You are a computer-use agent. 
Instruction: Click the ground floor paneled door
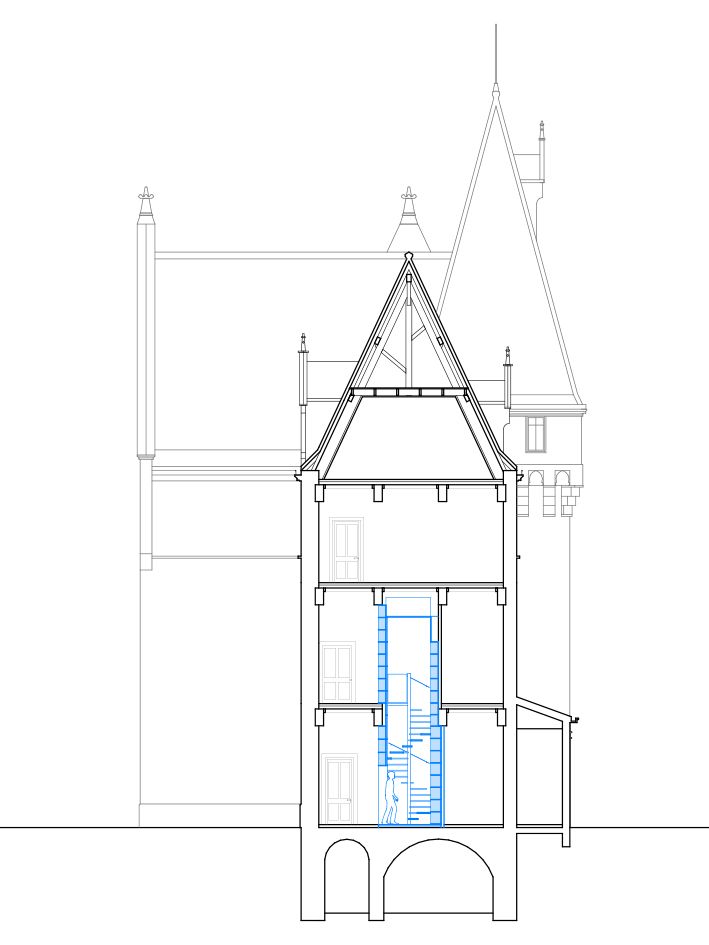(340, 790)
